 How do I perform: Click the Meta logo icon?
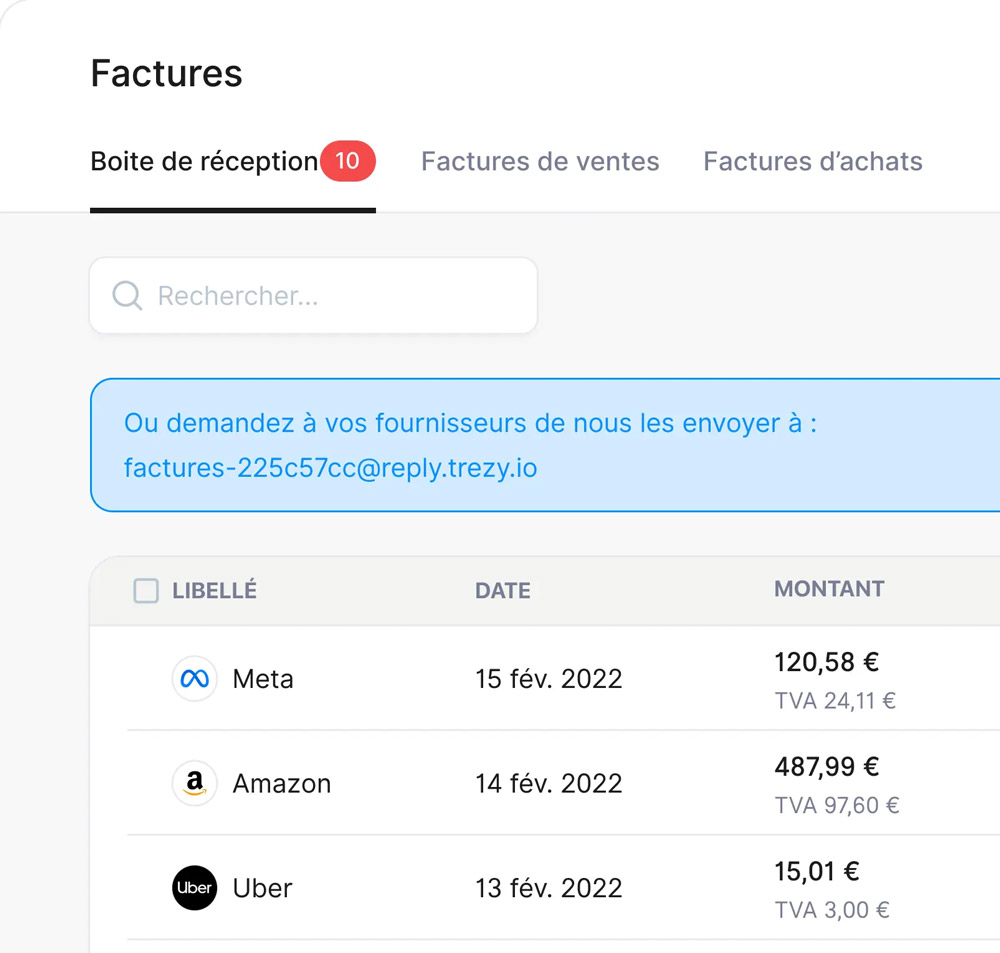coord(195,679)
